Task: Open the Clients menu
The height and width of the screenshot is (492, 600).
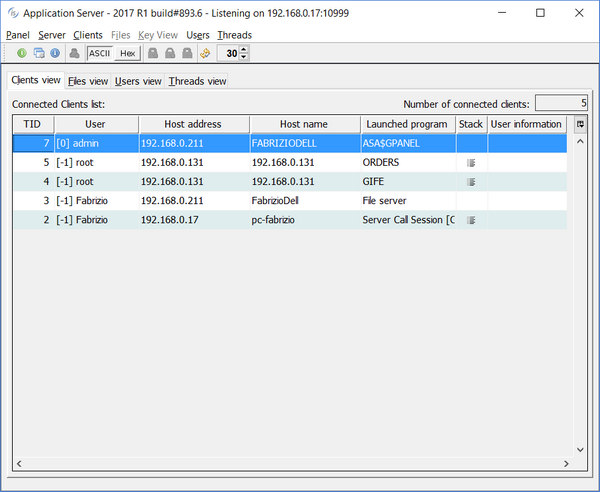Action: pos(88,35)
